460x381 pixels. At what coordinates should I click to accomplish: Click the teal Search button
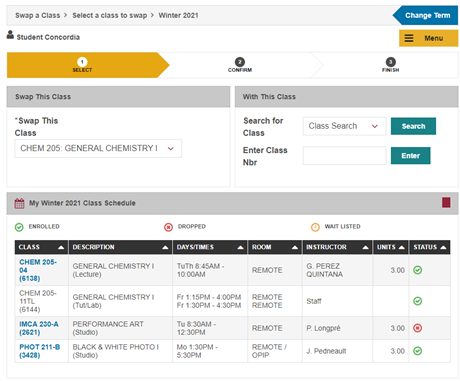point(413,126)
